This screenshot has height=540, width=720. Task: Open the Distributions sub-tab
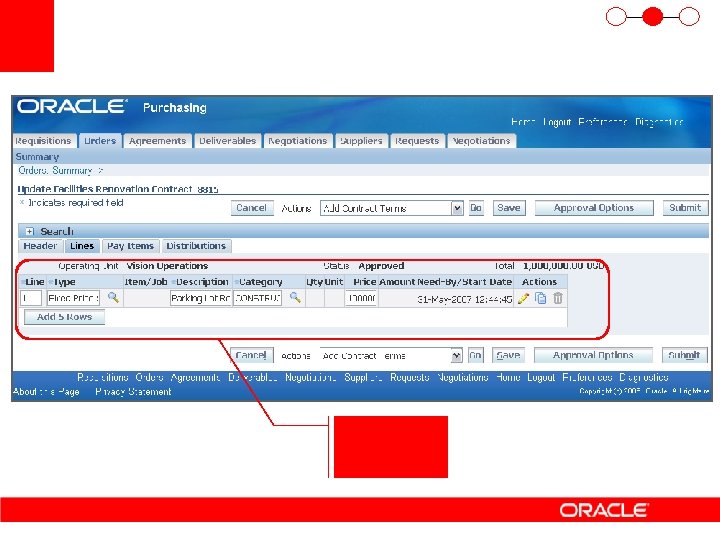click(196, 246)
